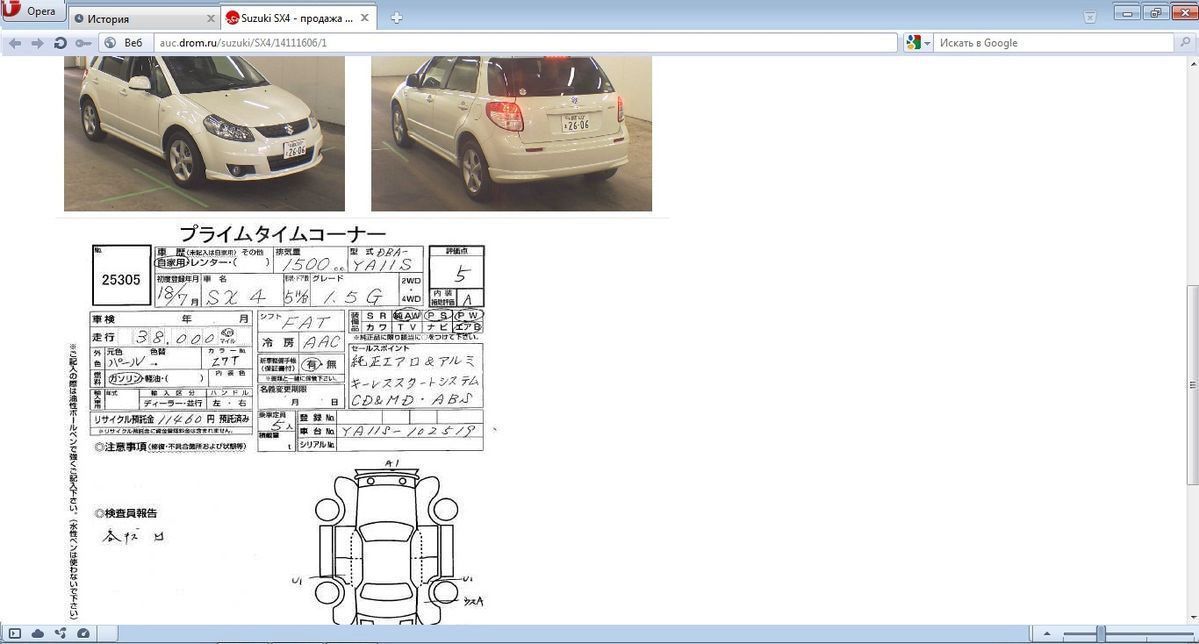Open the Google search engine selector
Viewport: 1199px width, 644px height.
pos(918,43)
